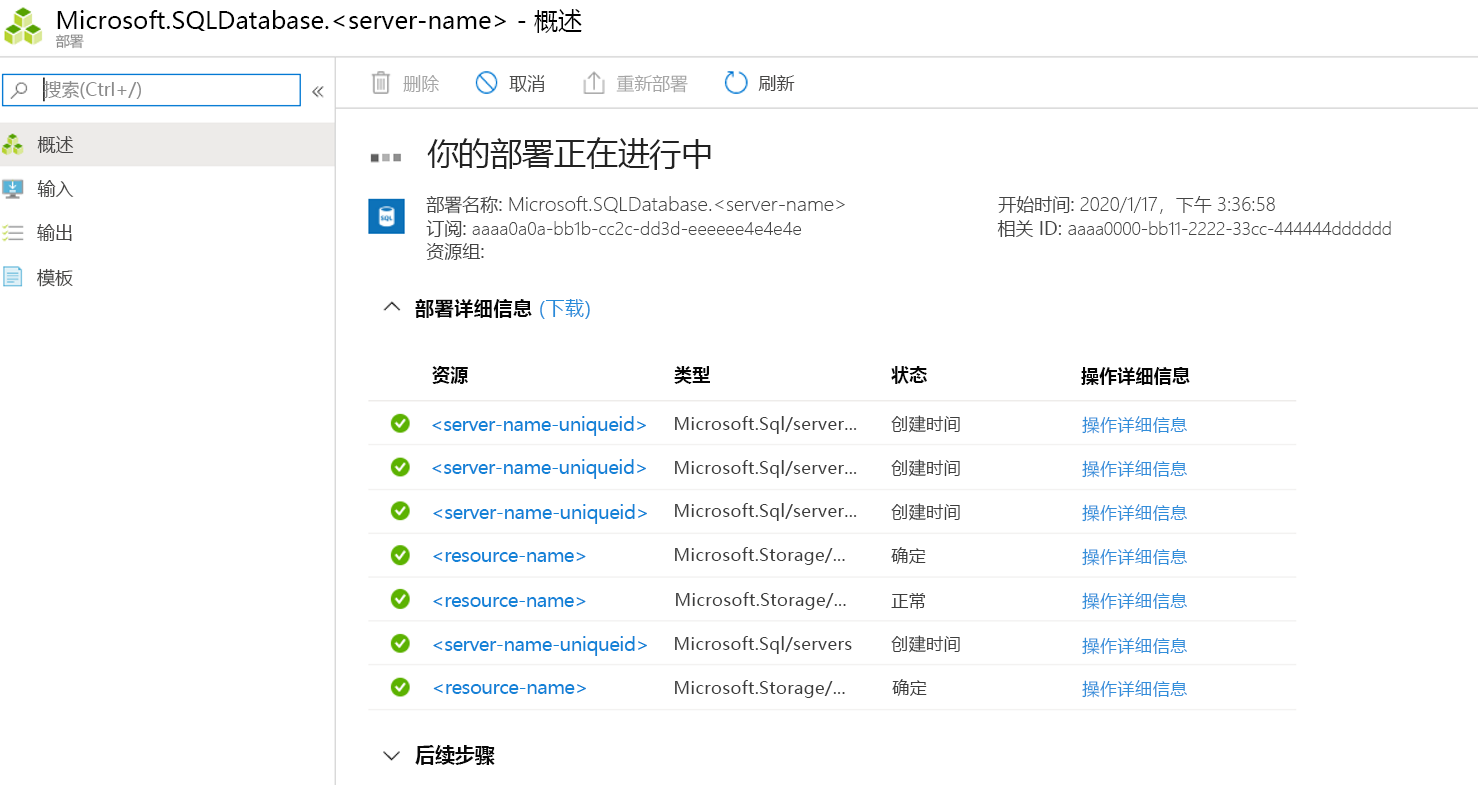The height and width of the screenshot is (785, 1478).
Task: Open the 输入 inputs menu item
Action: [x=167, y=189]
